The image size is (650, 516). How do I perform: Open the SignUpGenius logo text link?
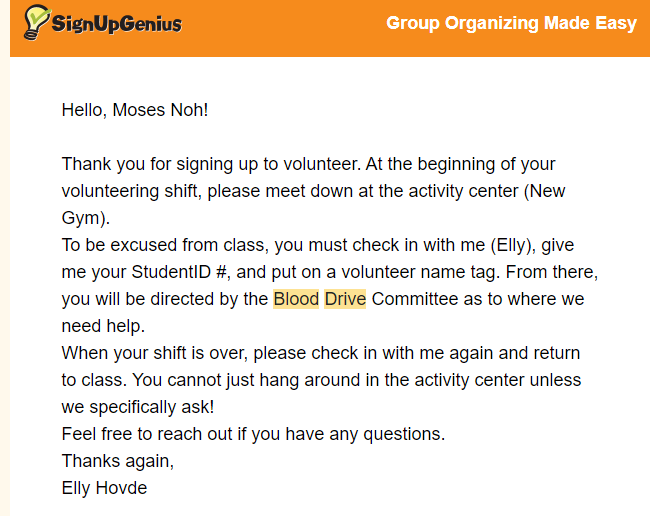pos(116,23)
